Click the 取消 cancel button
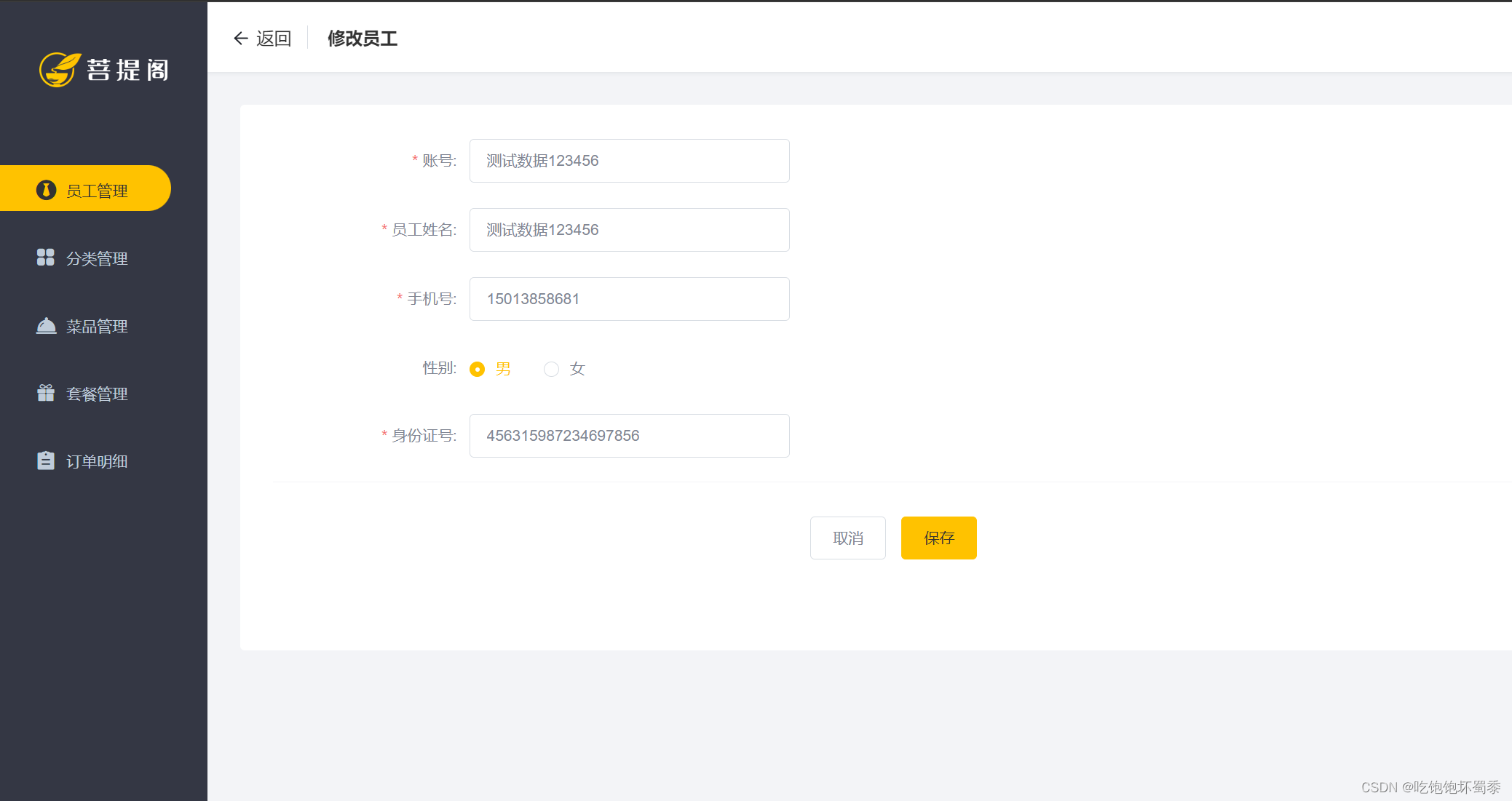1512x801 pixels. click(847, 538)
